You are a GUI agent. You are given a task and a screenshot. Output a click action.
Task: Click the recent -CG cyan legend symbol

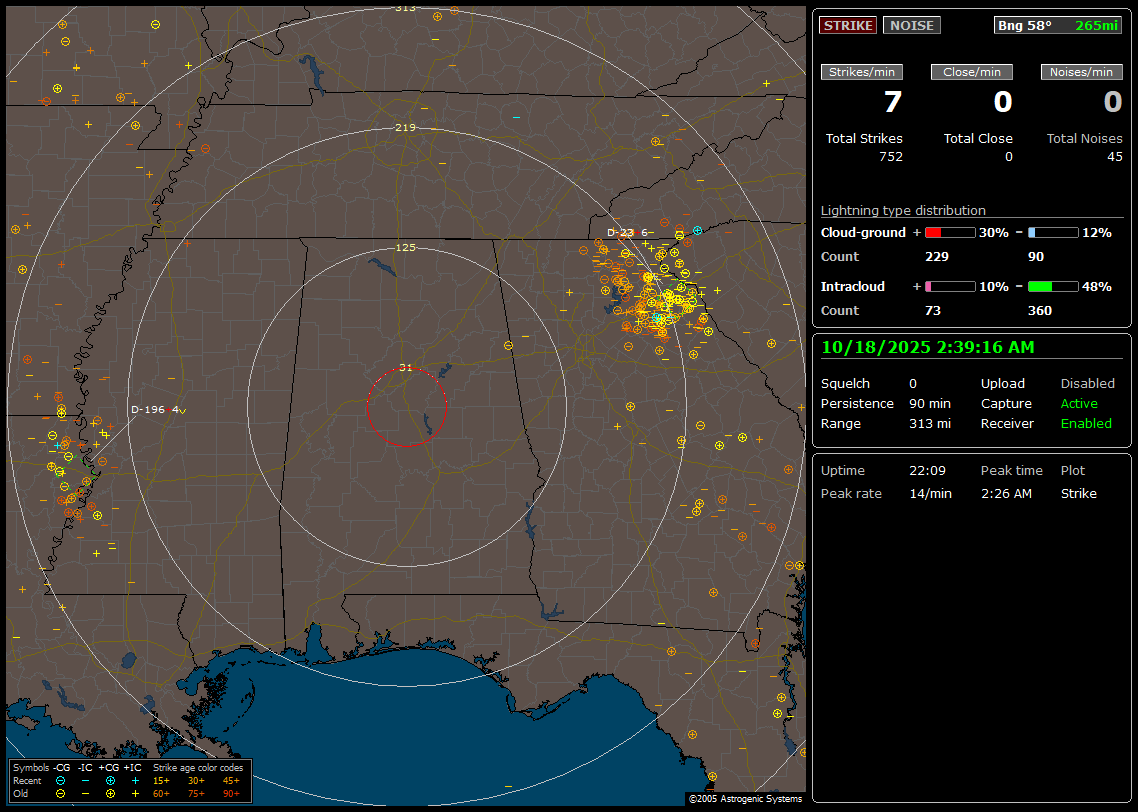tap(61, 780)
